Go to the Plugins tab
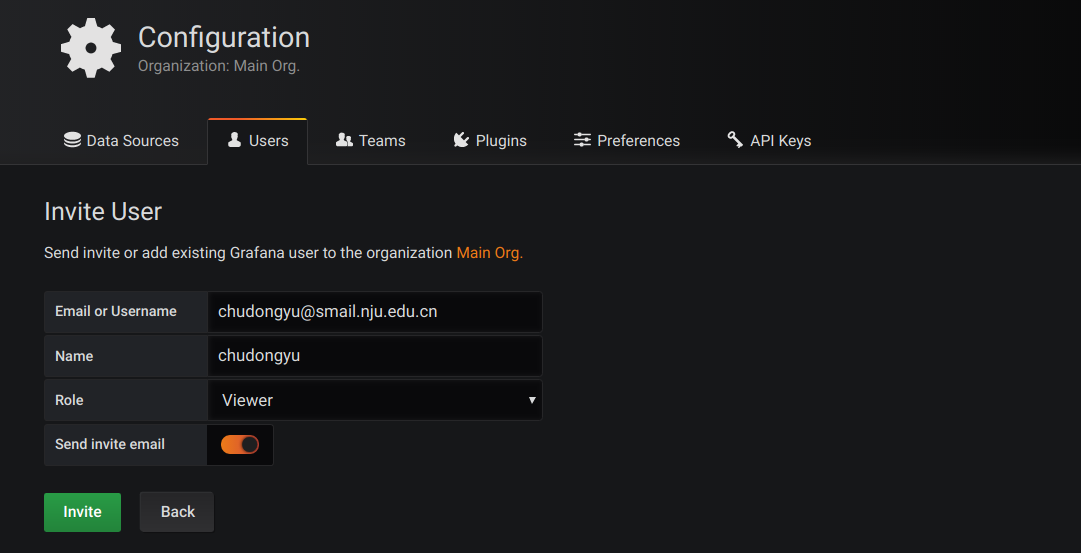The width and height of the screenshot is (1081, 553). (x=490, y=141)
